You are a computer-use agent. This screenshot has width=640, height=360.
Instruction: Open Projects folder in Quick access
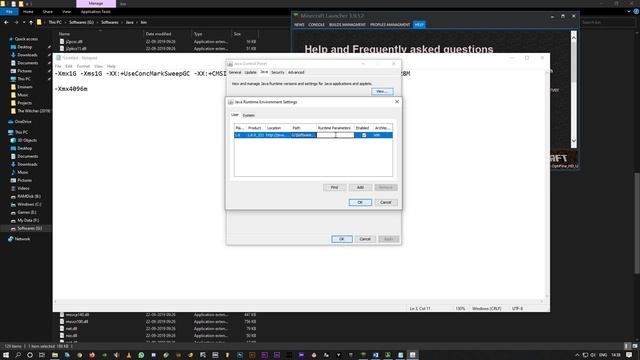[x=24, y=103]
